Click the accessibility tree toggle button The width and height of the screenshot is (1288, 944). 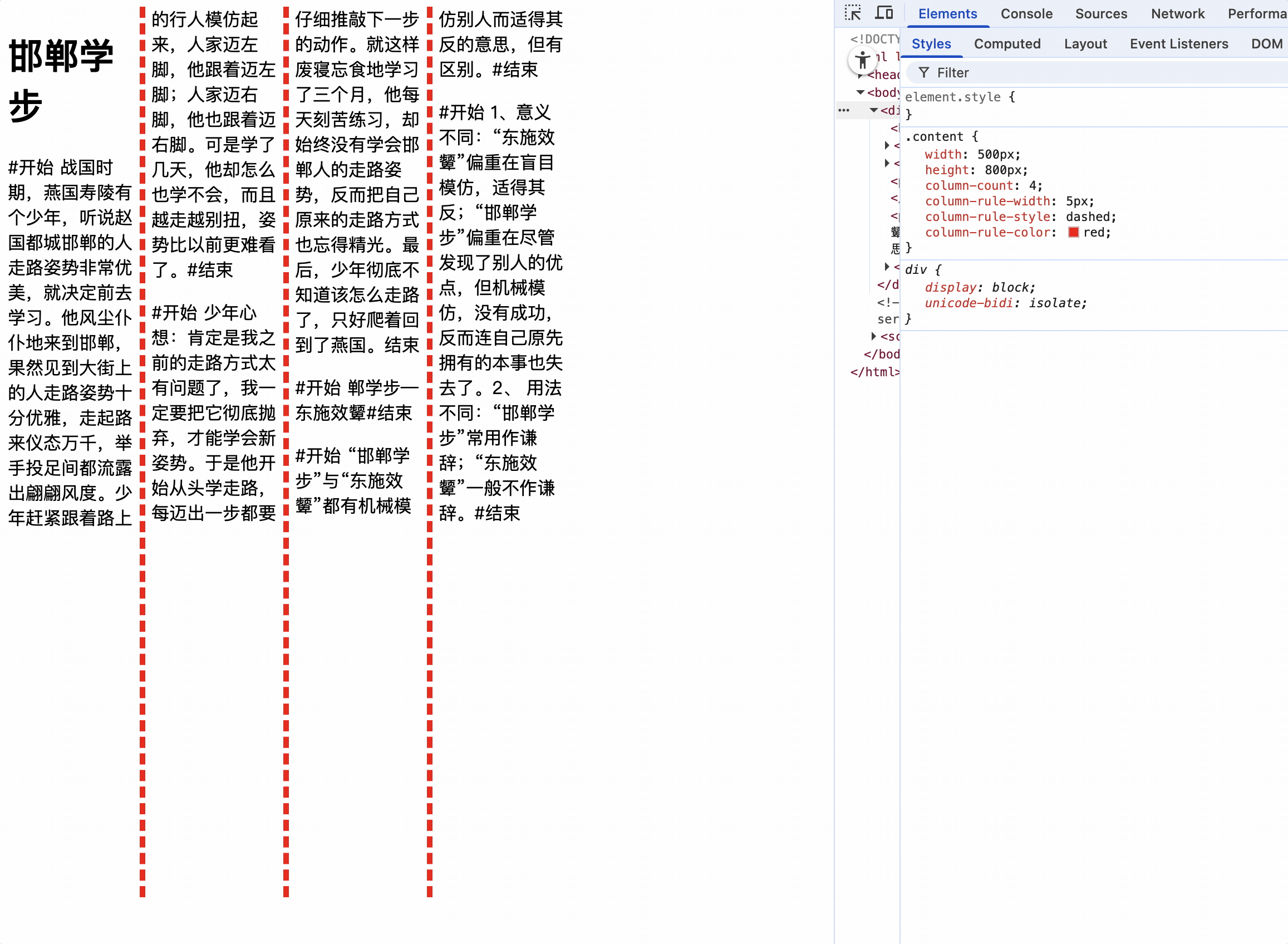[x=862, y=60]
